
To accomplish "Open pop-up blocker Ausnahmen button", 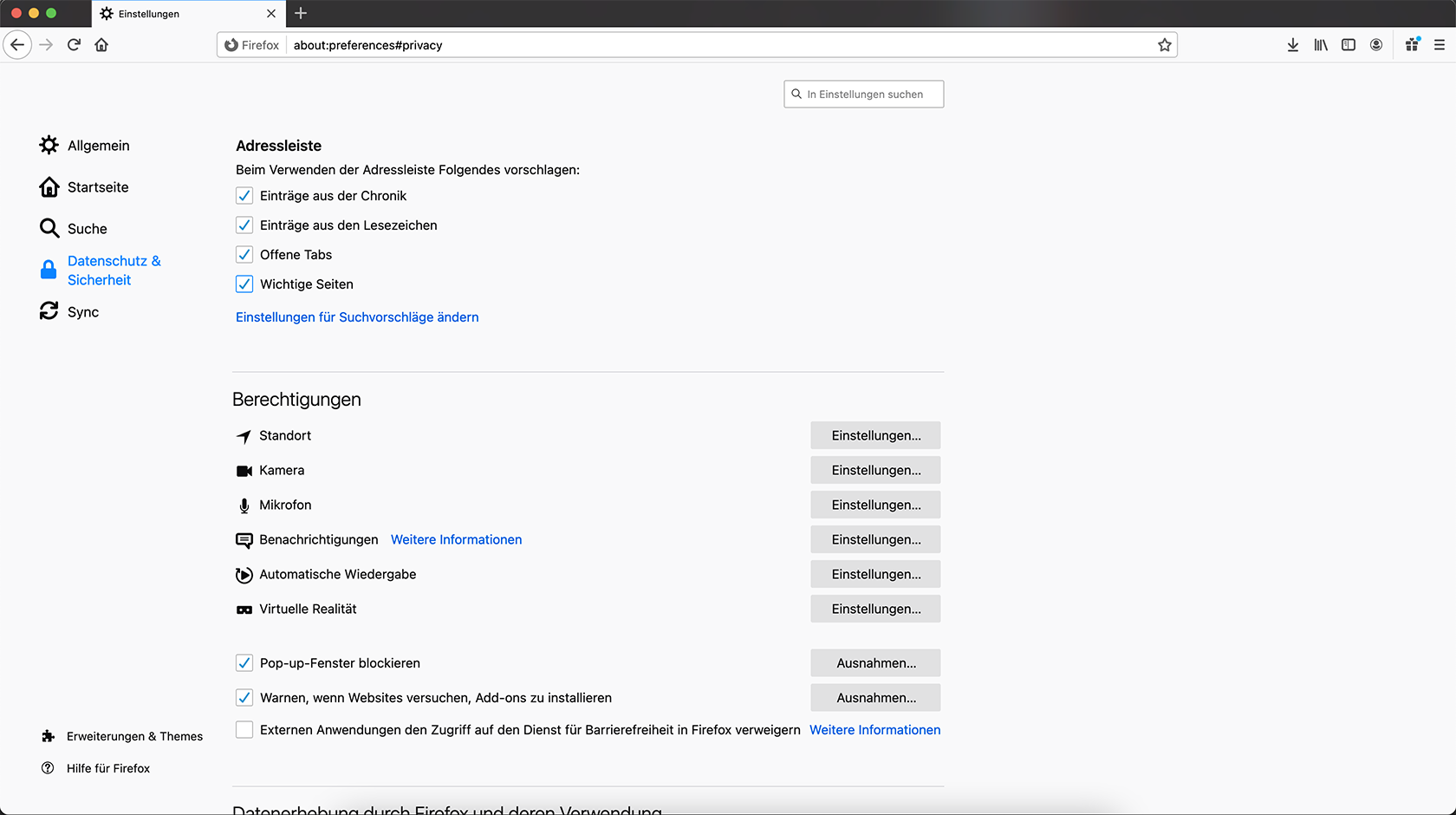I will (875, 663).
